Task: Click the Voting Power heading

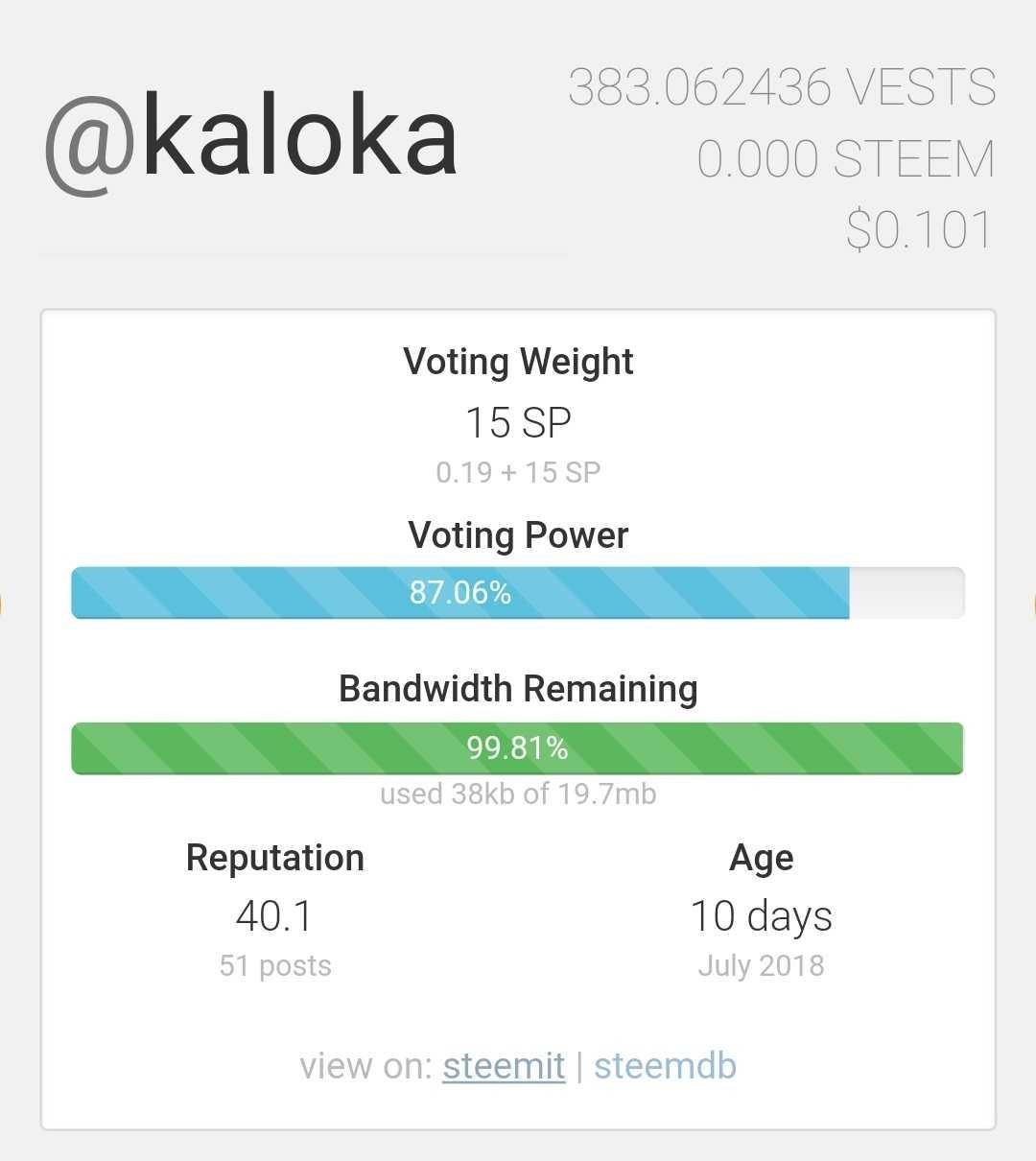Action: pos(518,535)
